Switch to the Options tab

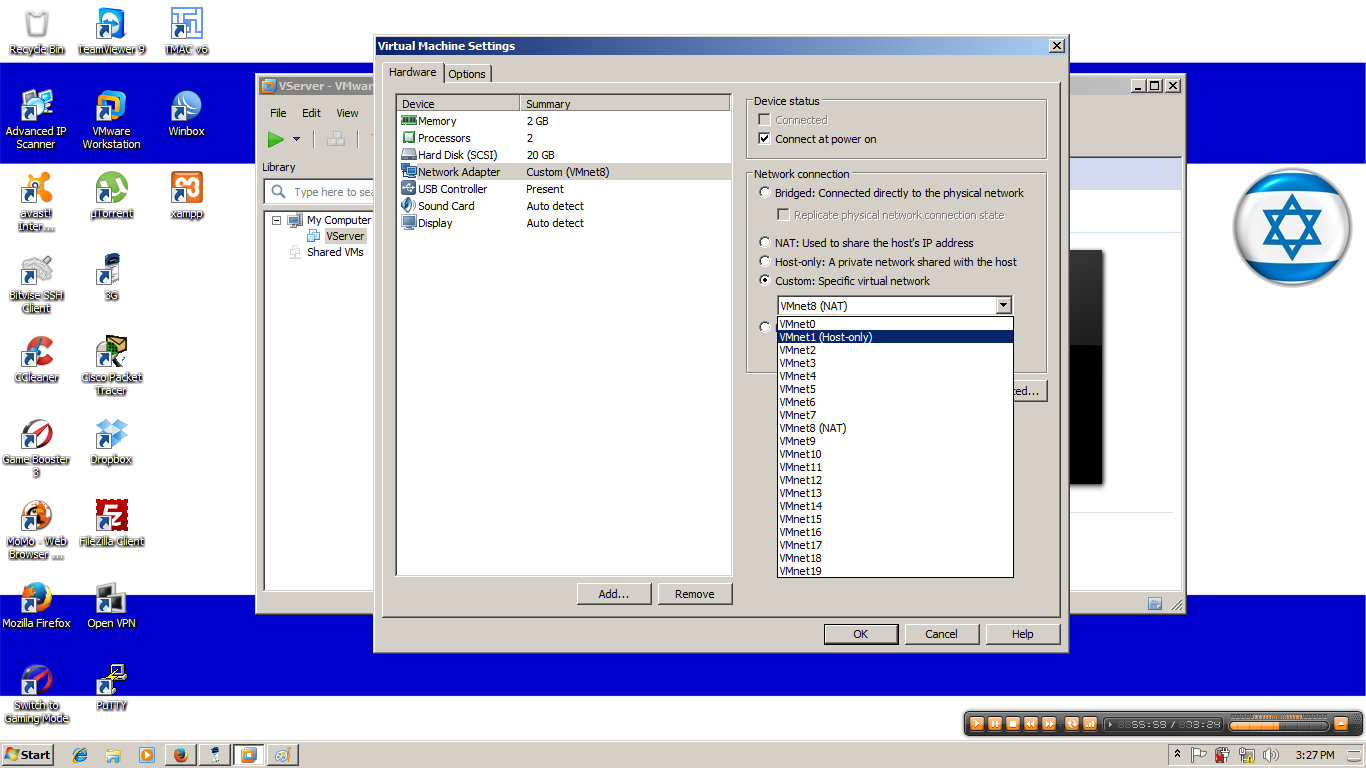[x=467, y=74]
